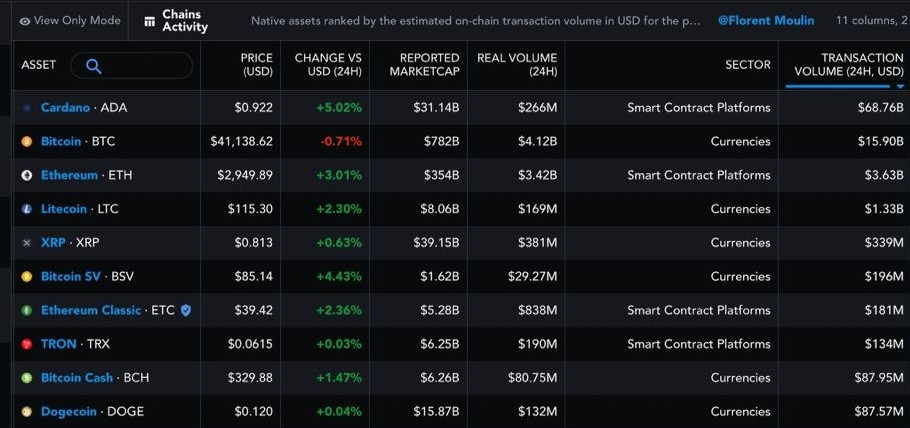Click the Bitcoin Cash green coin icon
Viewport: 910px width, 428px height.
[27, 378]
